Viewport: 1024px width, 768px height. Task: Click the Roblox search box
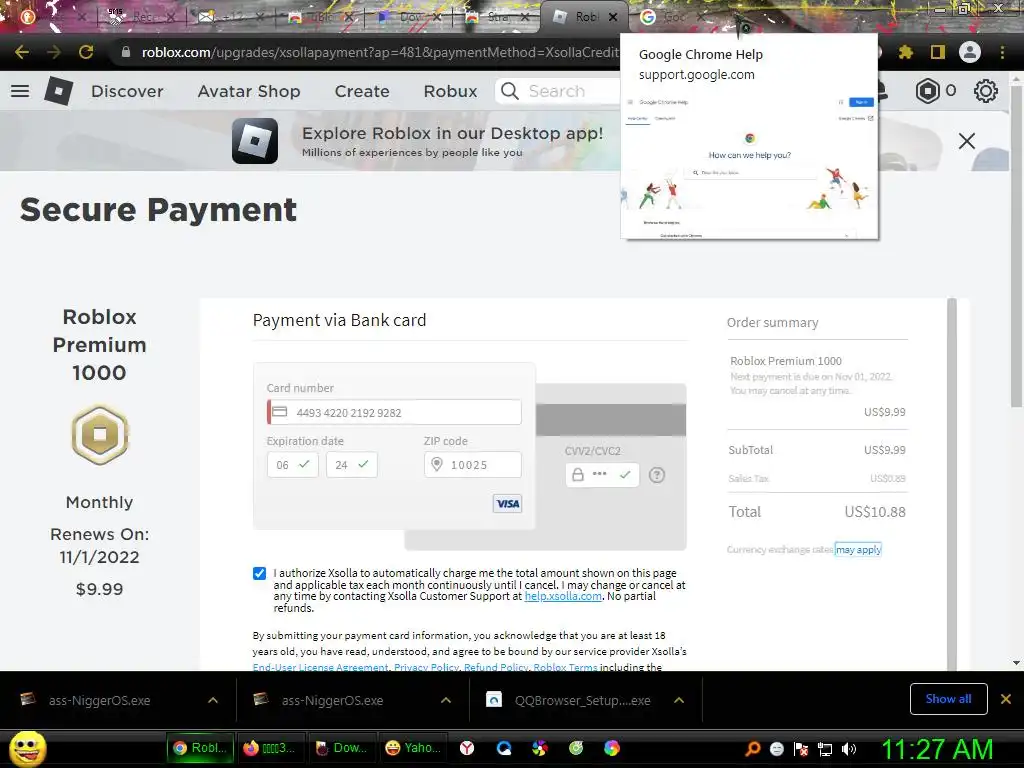point(558,91)
